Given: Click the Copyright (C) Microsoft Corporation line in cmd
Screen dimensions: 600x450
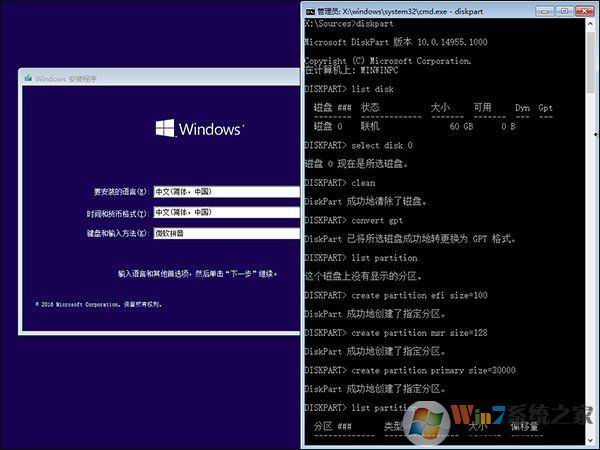Looking at the screenshot, I should click(388, 61).
